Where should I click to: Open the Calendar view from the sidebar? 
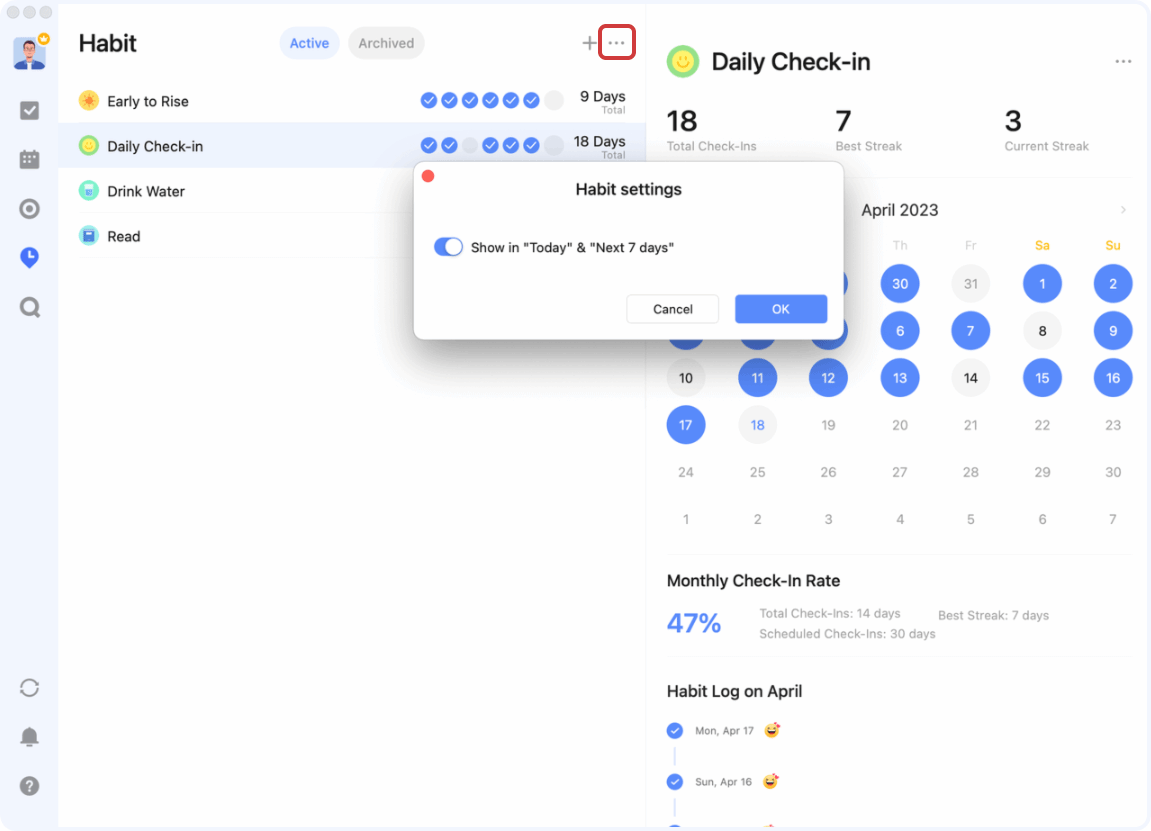(29, 159)
